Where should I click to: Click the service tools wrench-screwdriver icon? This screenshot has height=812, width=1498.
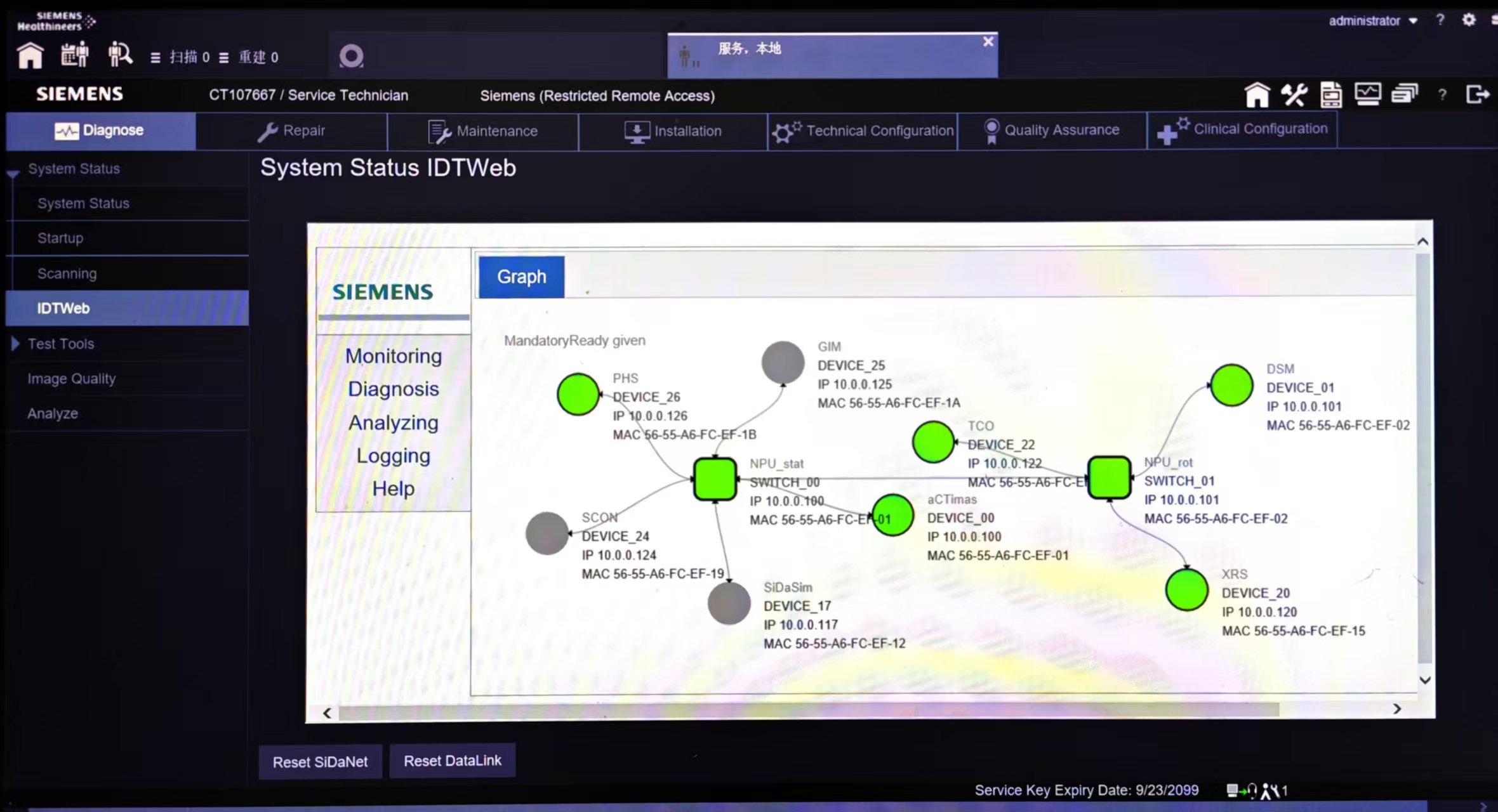point(1294,95)
